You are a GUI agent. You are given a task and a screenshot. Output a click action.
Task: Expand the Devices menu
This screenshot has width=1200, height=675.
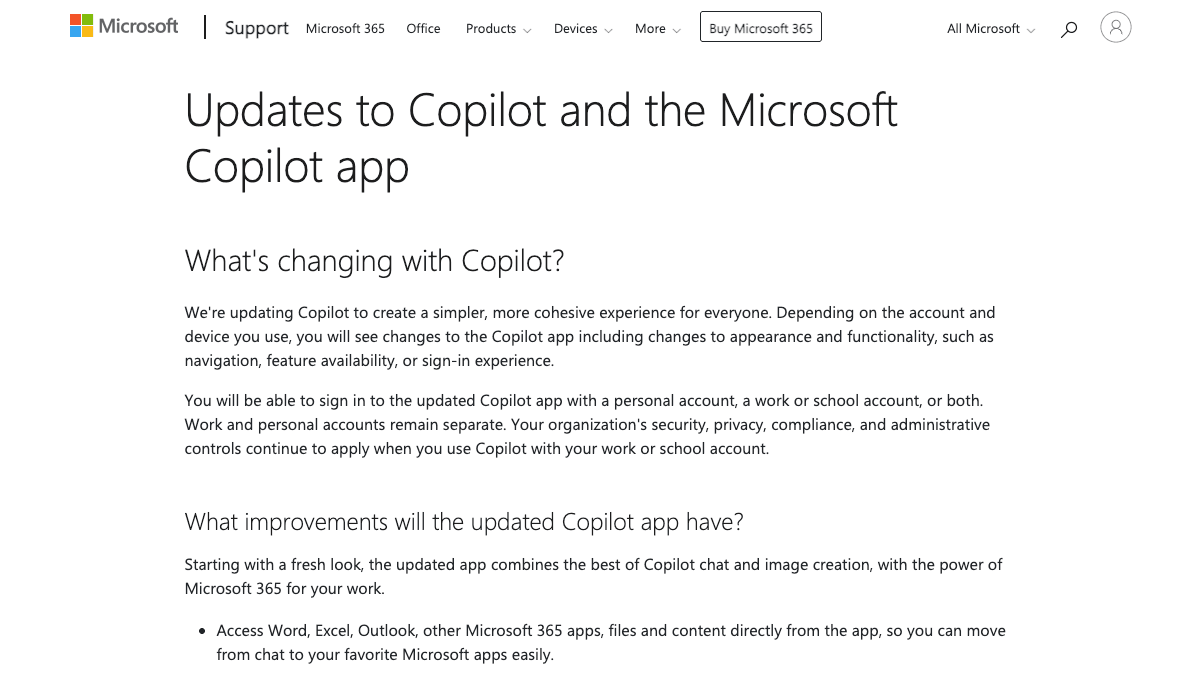tap(583, 28)
